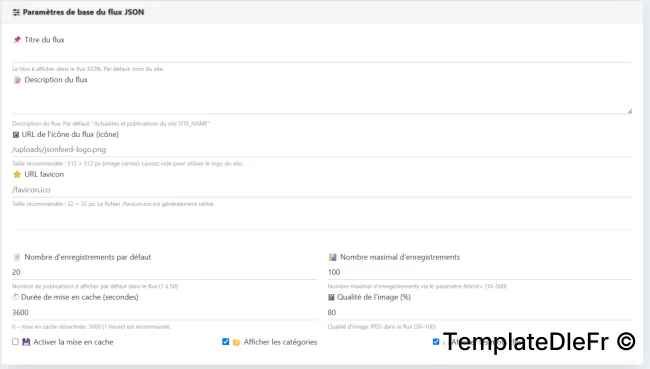Click the memo icon beside Description du flux
Image resolution: width=650 pixels, height=369 pixels.
click(17, 80)
